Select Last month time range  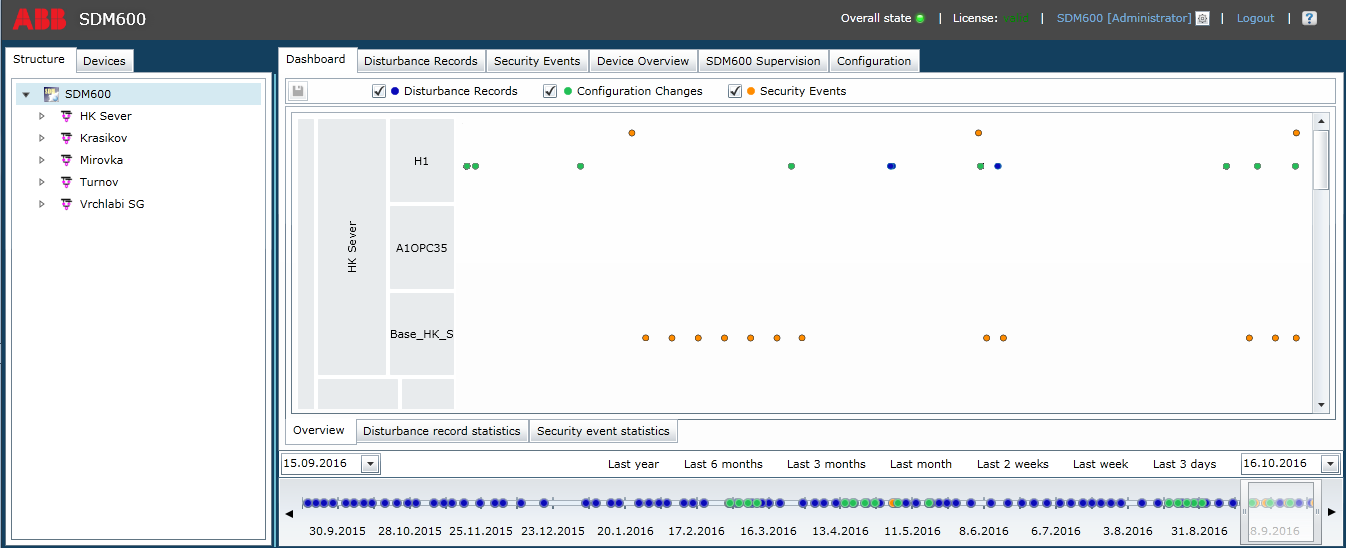click(921, 464)
